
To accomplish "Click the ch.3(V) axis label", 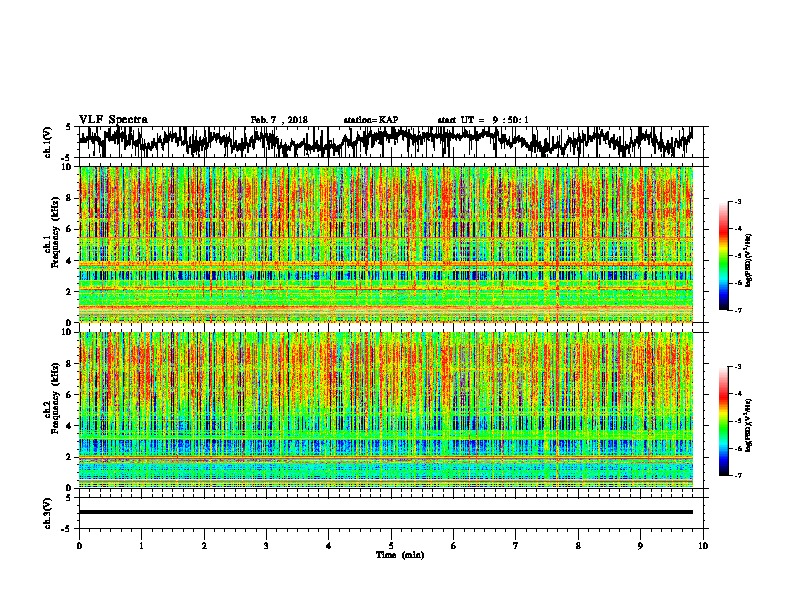I will coord(47,513).
